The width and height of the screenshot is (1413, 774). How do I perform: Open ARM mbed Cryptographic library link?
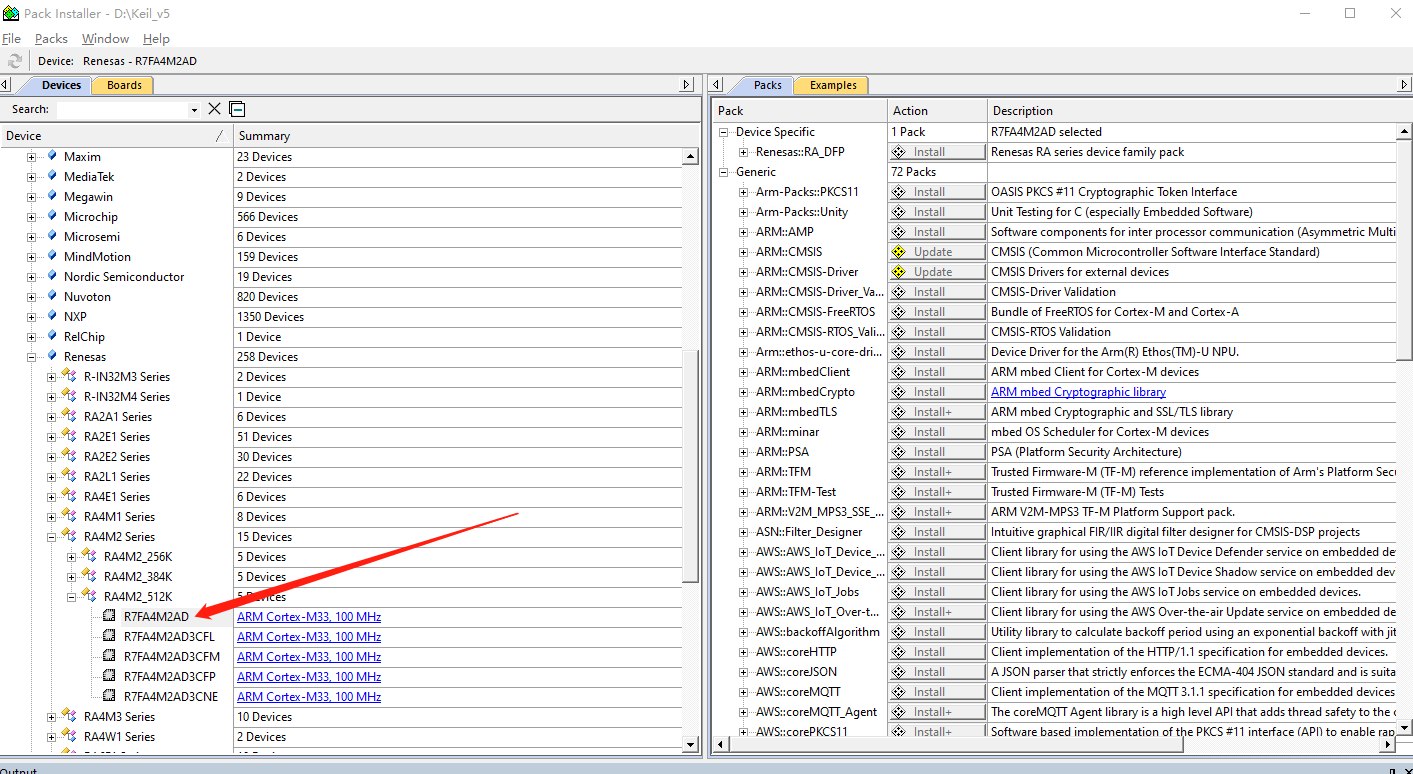[1078, 392]
